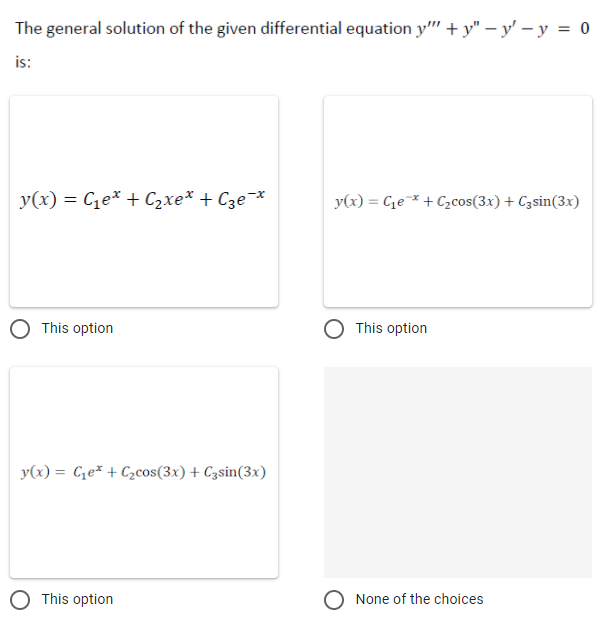The image size is (602, 634).
Task: Click 'This option' label under top-right card
Action: click(391, 328)
